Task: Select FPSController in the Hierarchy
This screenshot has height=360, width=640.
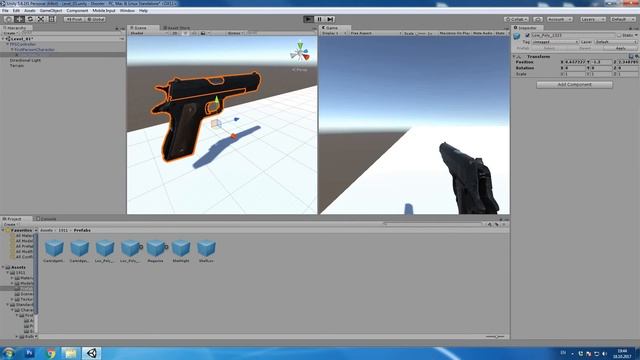Action: pos(23,44)
